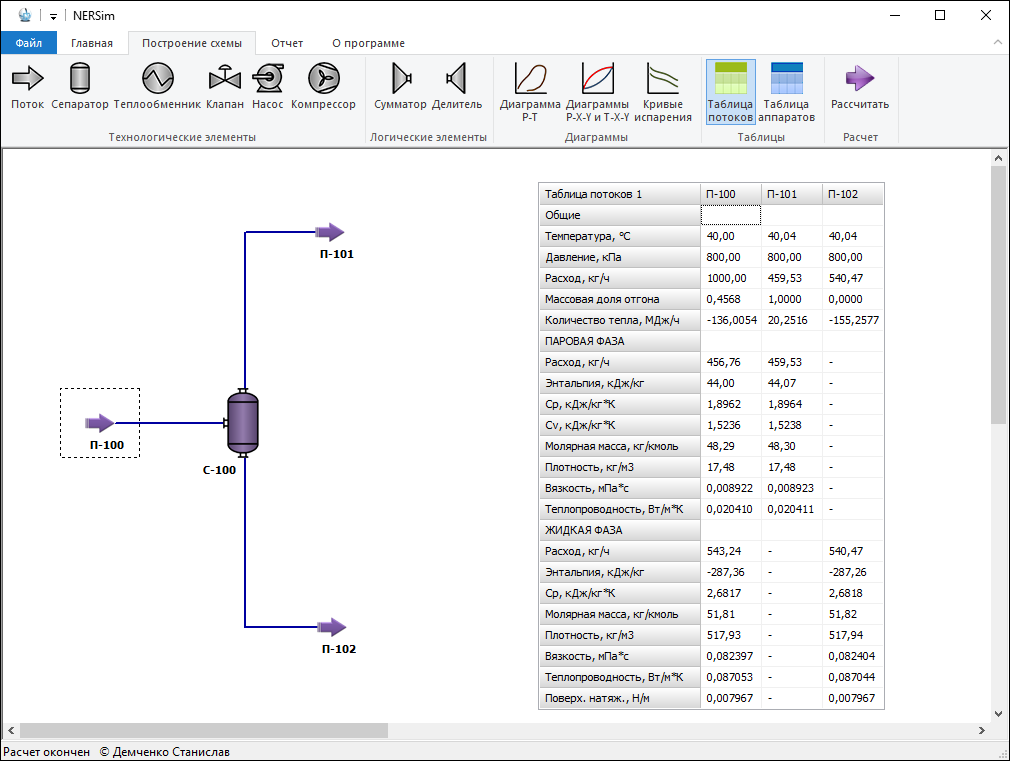Viewport: 1010px width, 761px height.
Task: Select the Насос pump element
Action: 267,86
